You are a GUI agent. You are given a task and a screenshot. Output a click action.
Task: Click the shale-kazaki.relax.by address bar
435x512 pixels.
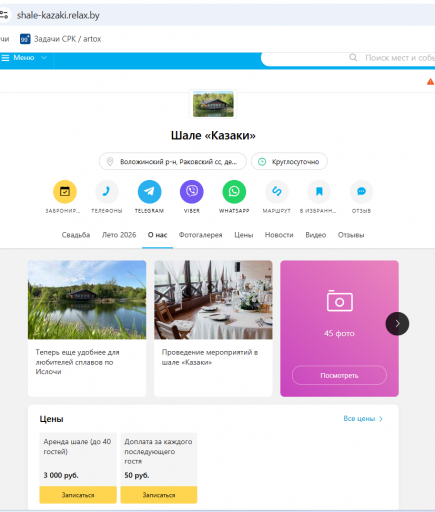pos(58,15)
